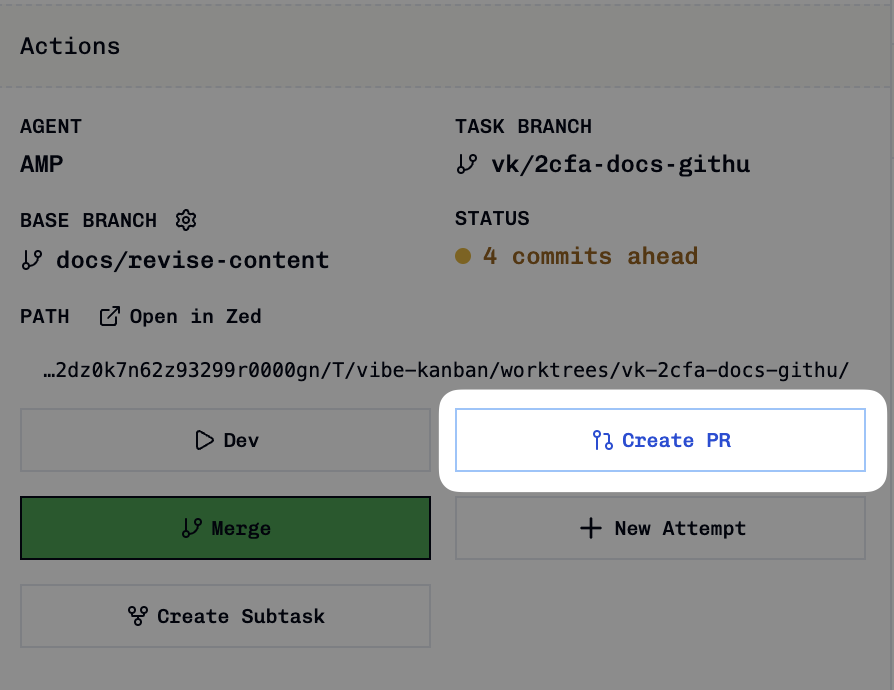Select base branch name docs/revise-content
894x690 pixels.
pyautogui.click(x=193, y=260)
